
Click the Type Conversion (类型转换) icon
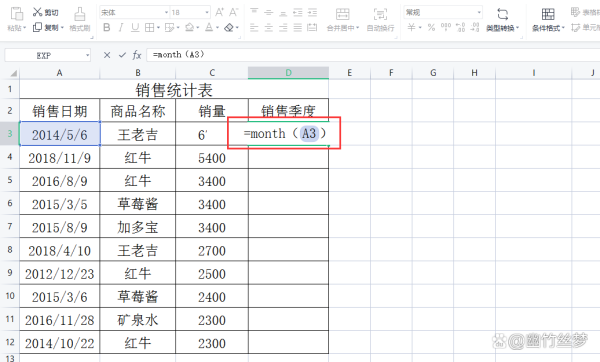click(x=502, y=14)
